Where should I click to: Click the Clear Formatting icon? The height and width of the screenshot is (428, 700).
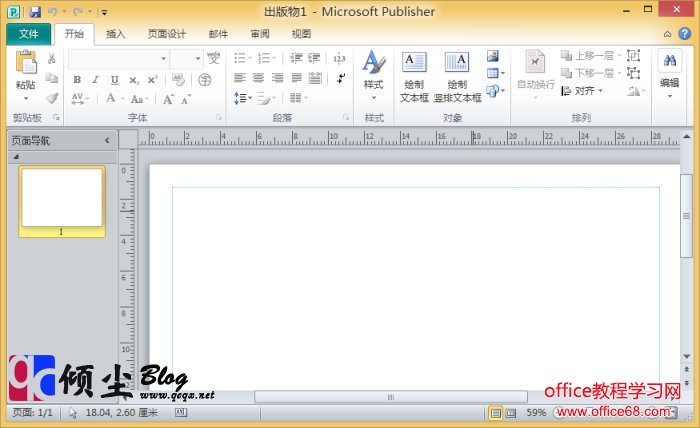178,80
